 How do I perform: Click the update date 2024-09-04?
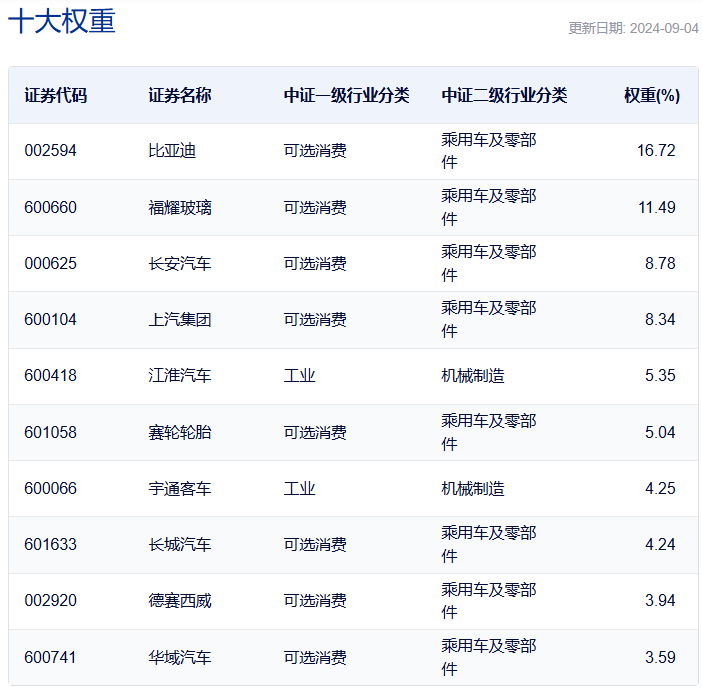point(664,28)
